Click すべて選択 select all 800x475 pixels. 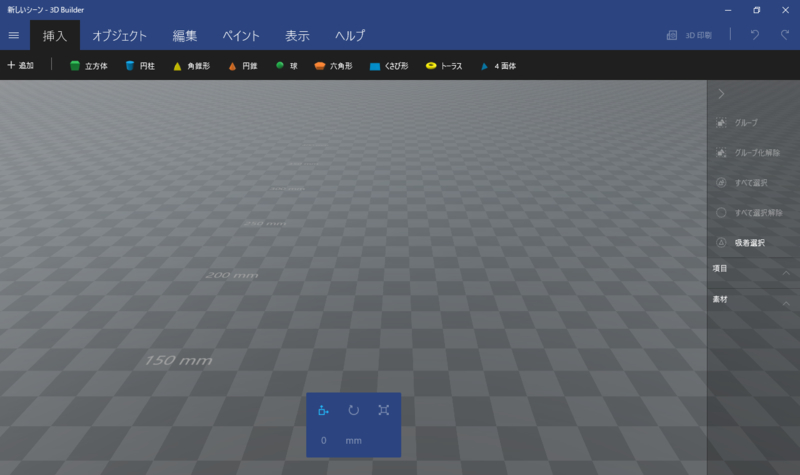coord(742,183)
